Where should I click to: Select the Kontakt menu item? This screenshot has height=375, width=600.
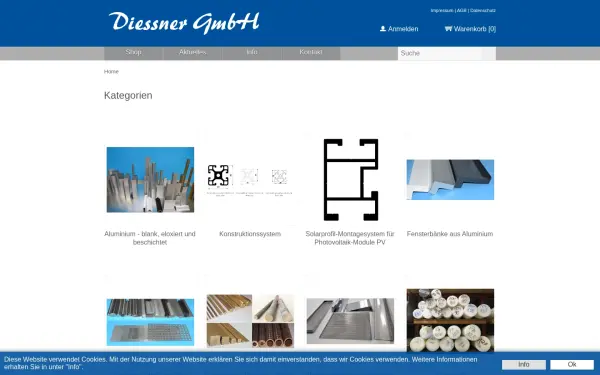311,53
